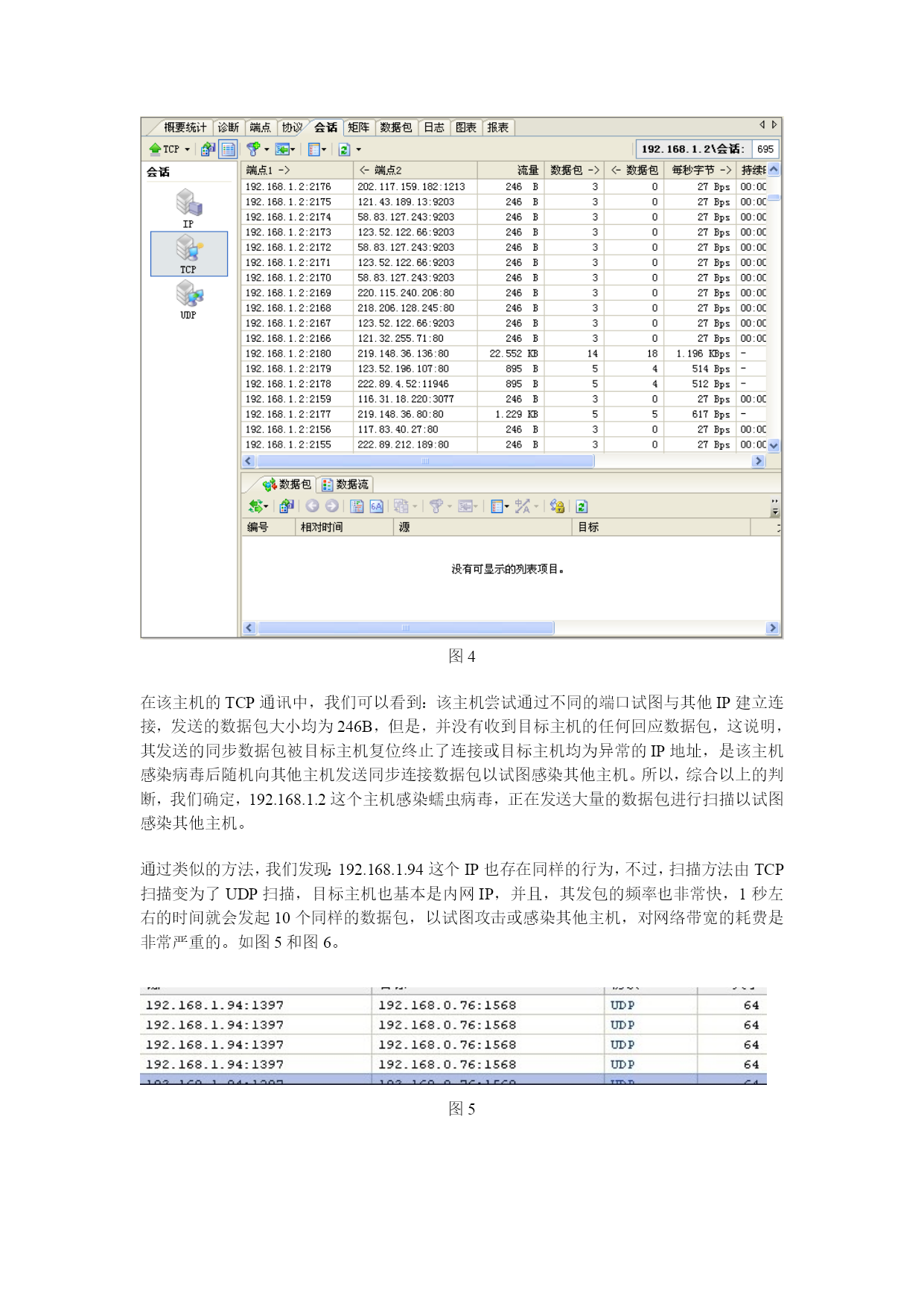Sort by the 每秒字节 column header
924x1306 pixels.
701,171
